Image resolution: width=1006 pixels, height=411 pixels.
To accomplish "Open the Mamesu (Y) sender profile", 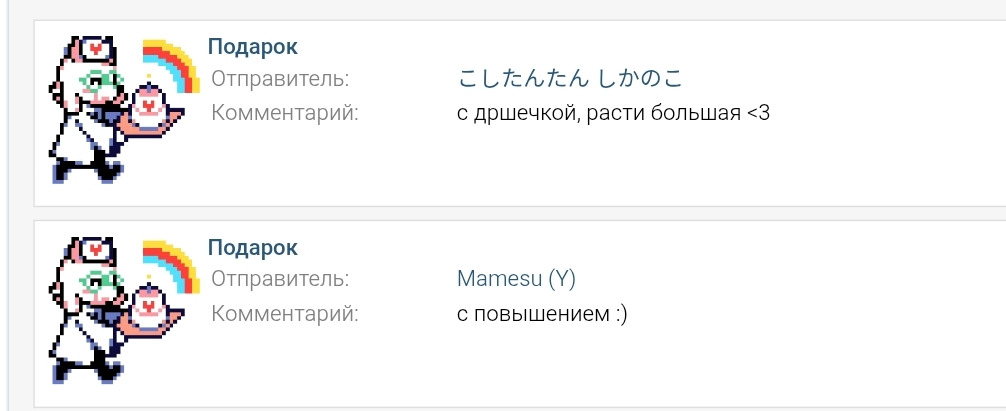I will click(516, 279).
